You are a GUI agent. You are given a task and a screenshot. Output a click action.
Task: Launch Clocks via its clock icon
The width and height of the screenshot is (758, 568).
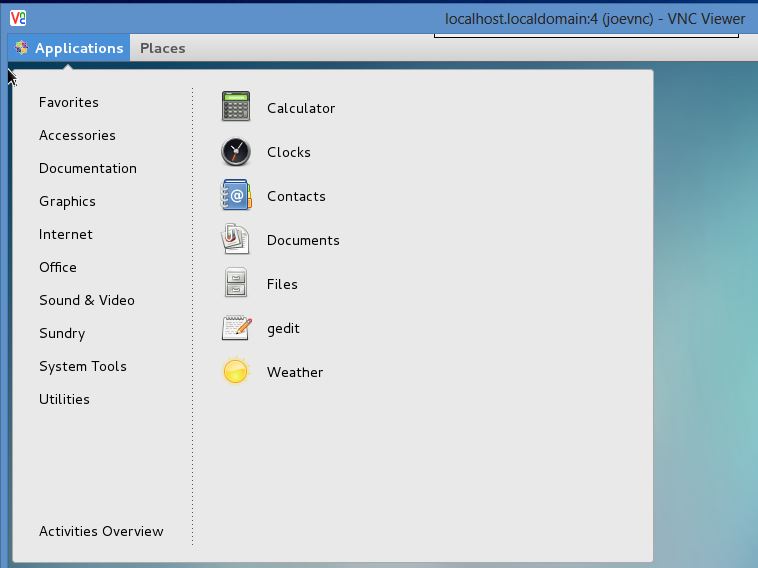point(236,152)
